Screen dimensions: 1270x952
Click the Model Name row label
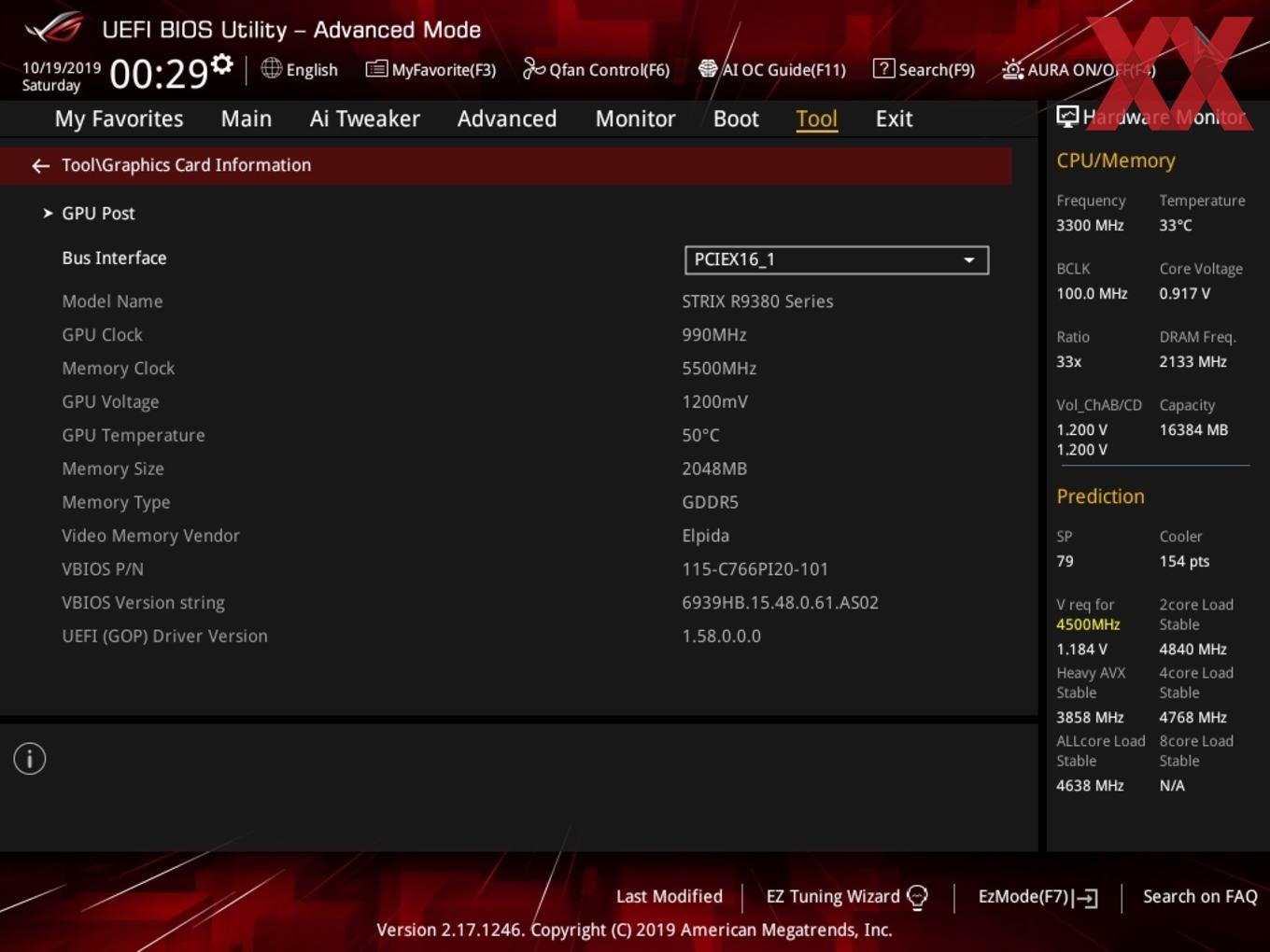(x=112, y=301)
